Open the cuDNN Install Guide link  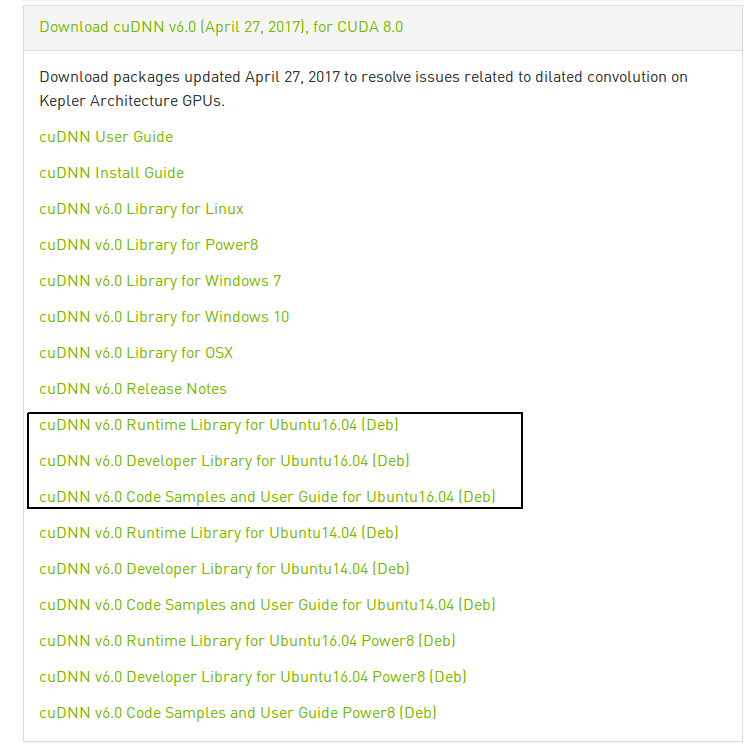[112, 173]
